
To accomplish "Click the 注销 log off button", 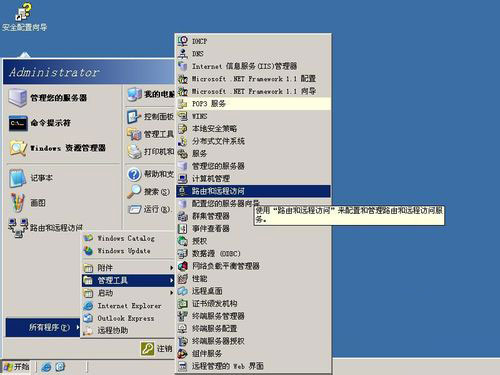I will 156,349.
